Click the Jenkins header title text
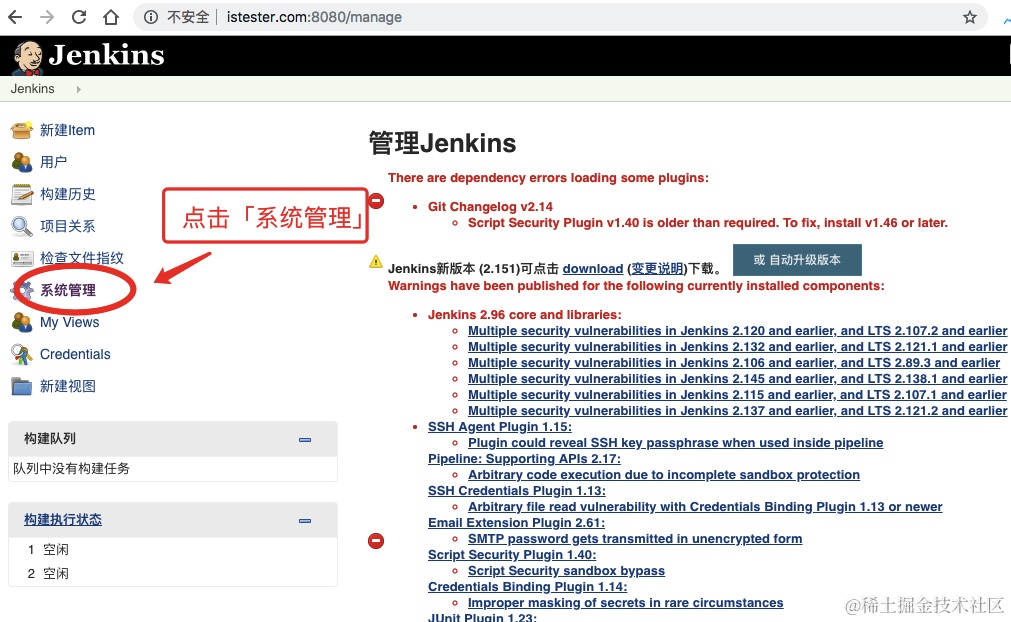 106,55
